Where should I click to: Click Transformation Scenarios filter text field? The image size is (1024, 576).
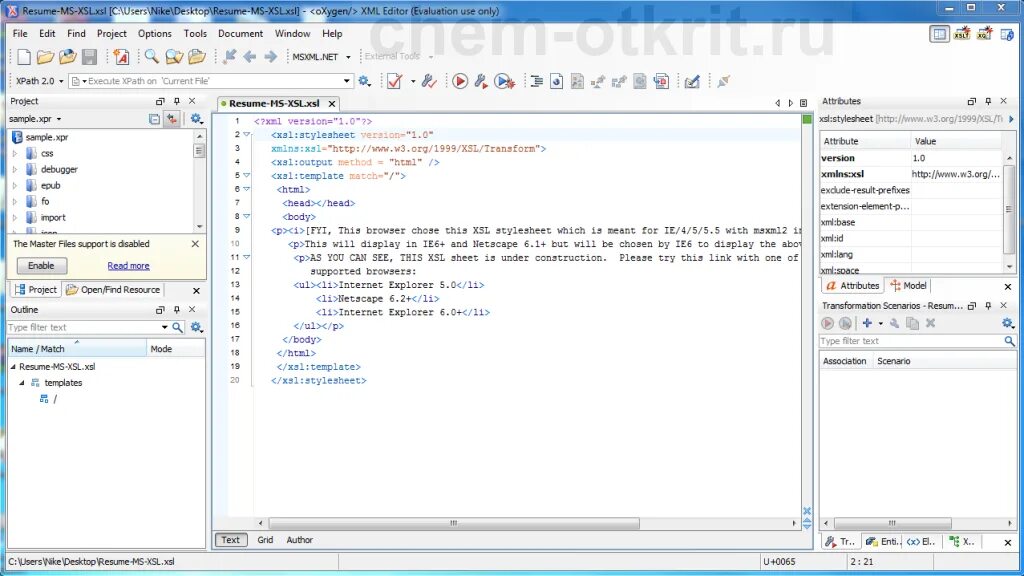click(910, 341)
